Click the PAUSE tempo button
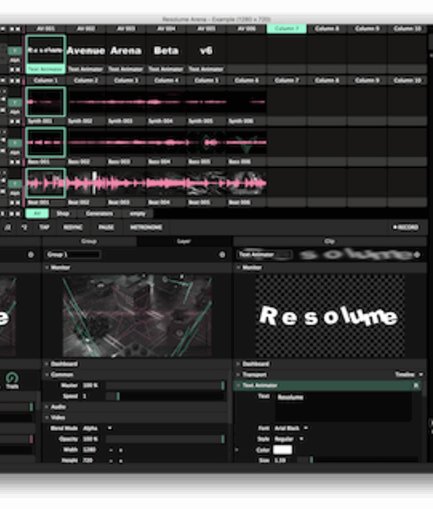433x509 pixels. [106, 227]
